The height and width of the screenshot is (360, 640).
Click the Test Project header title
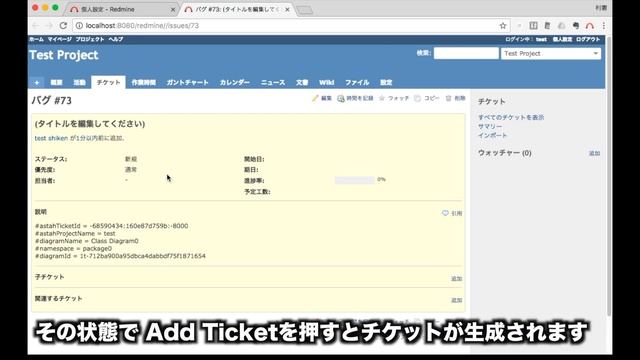[64, 55]
